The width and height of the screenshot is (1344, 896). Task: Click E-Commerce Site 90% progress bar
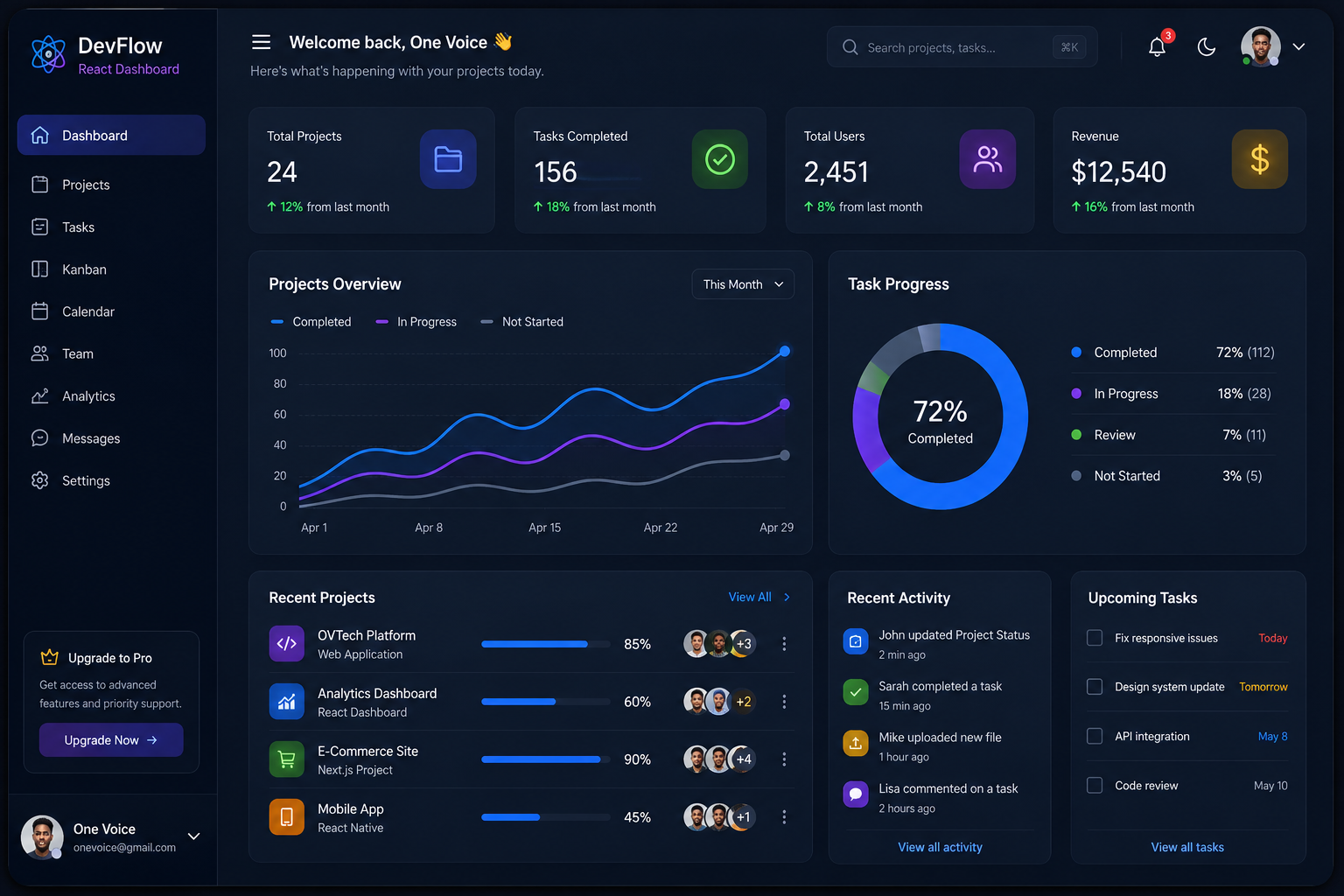tap(546, 759)
